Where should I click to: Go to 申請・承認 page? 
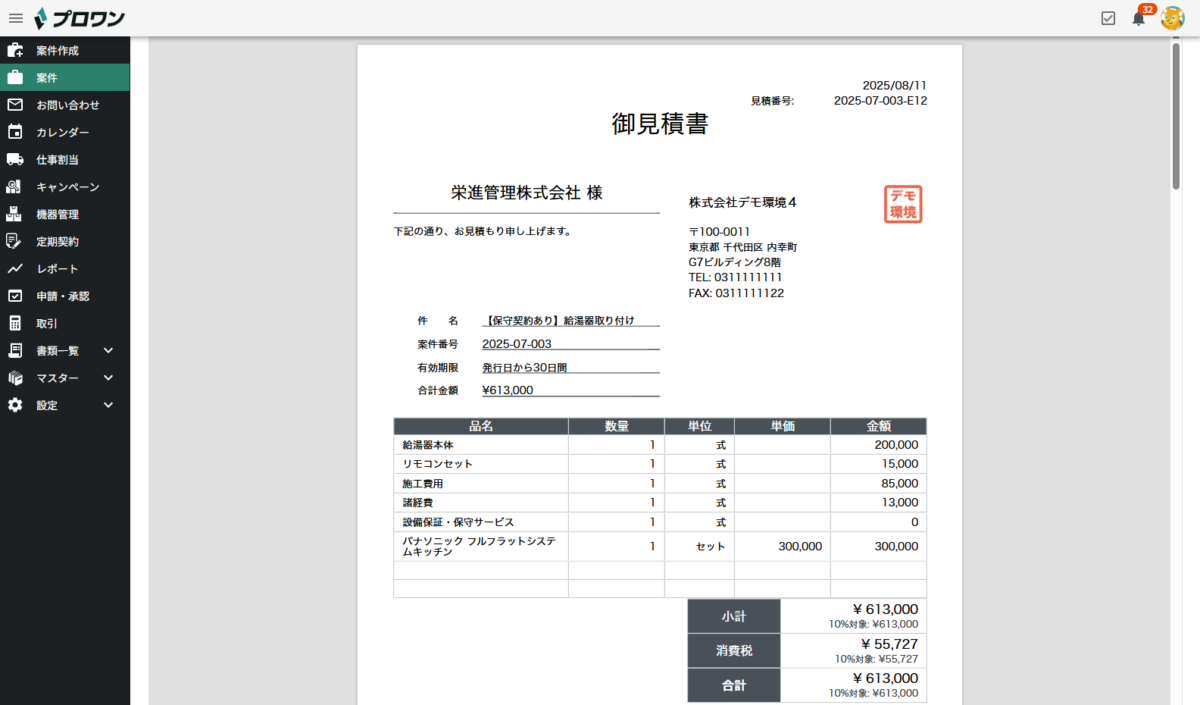pos(62,296)
